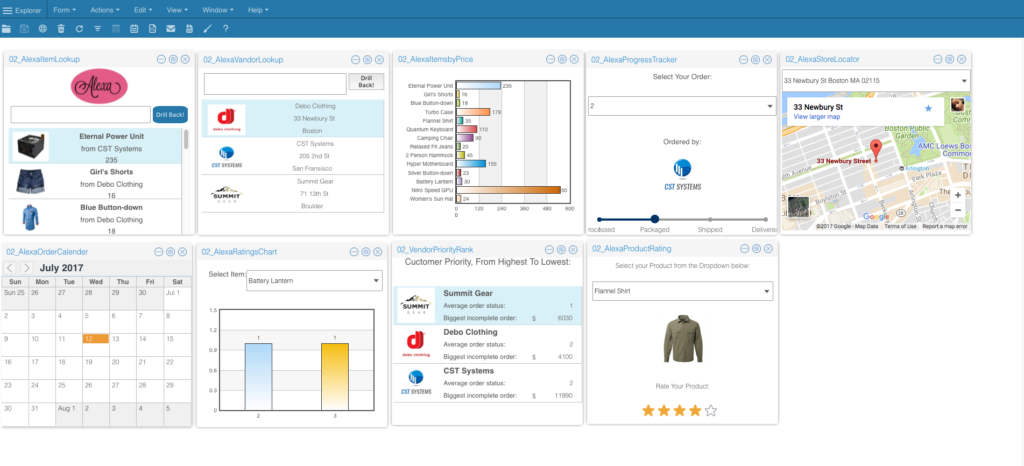
Task: Open the map Terms of Use link
Action: coord(901,226)
